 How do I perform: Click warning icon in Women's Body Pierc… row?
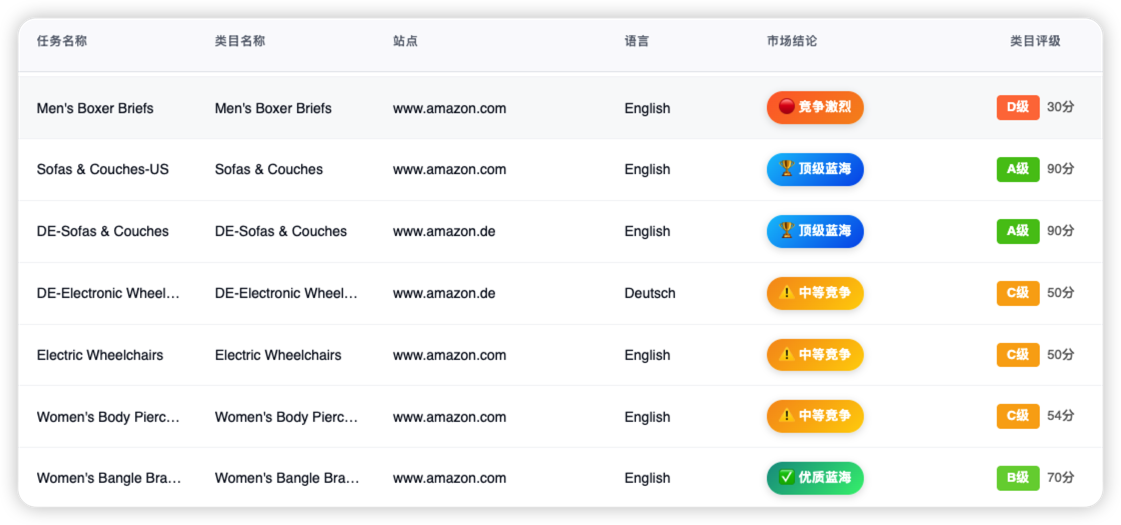point(786,416)
